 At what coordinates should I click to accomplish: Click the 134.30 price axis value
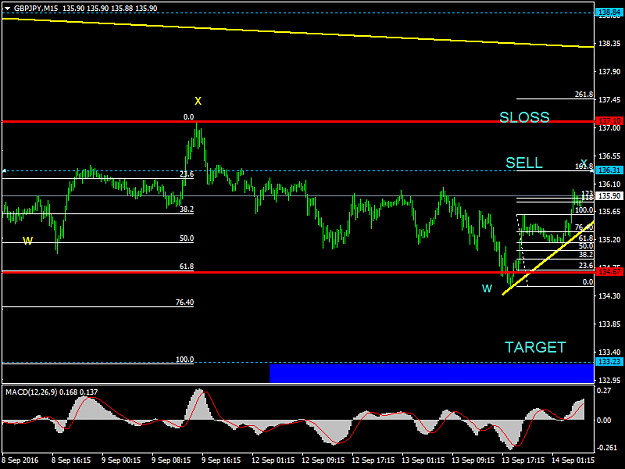(x=609, y=296)
